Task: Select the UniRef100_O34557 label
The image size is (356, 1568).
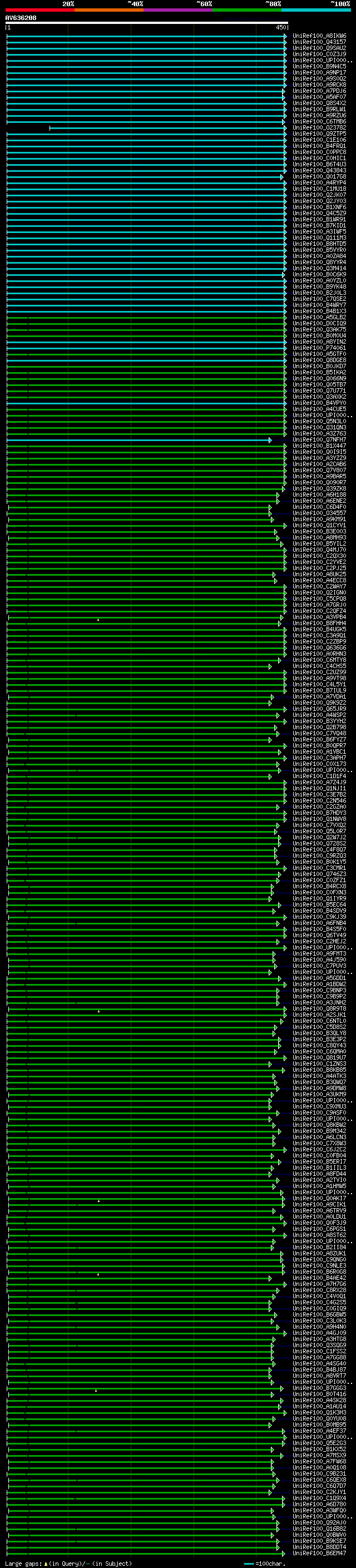Action: coord(319,513)
